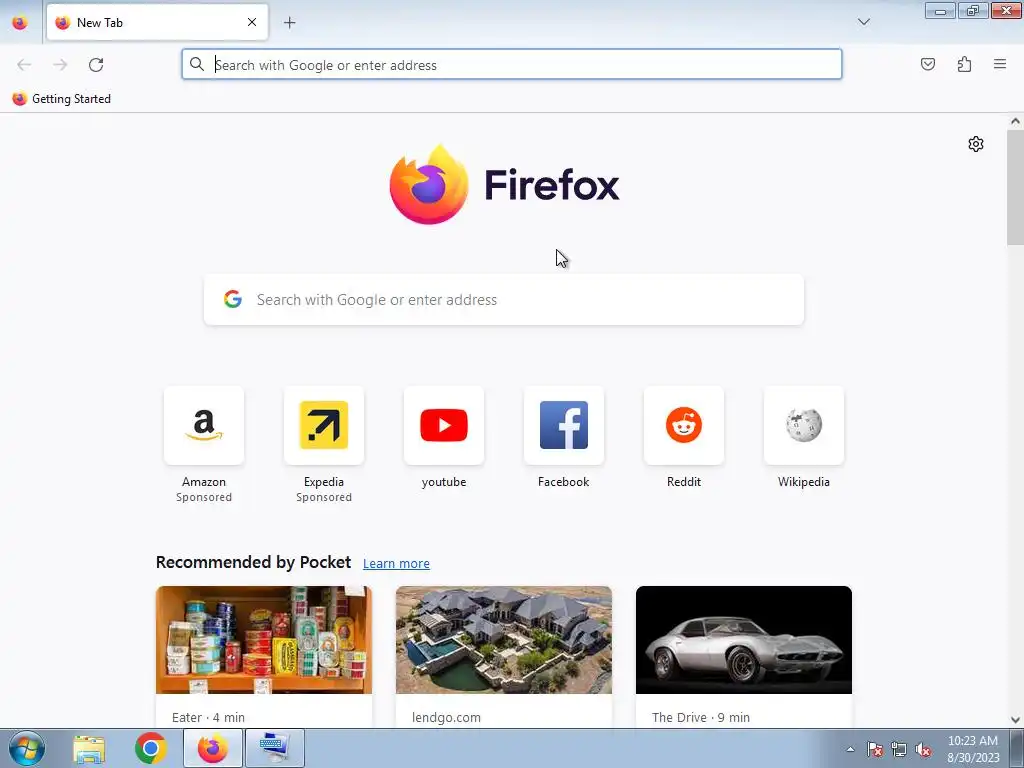The image size is (1024, 768).
Task: Open the lendgo.com mansion story thumbnail
Action: [x=504, y=640]
